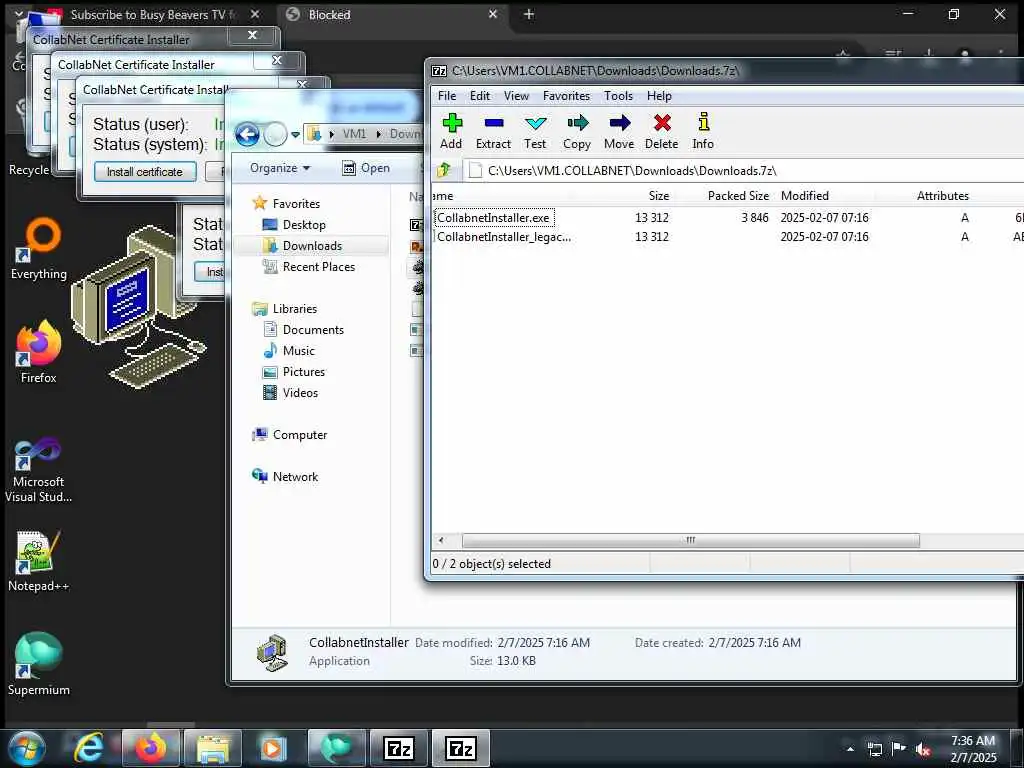
Task: Click VM1 in the Explorer breadcrumb
Action: [x=354, y=134]
